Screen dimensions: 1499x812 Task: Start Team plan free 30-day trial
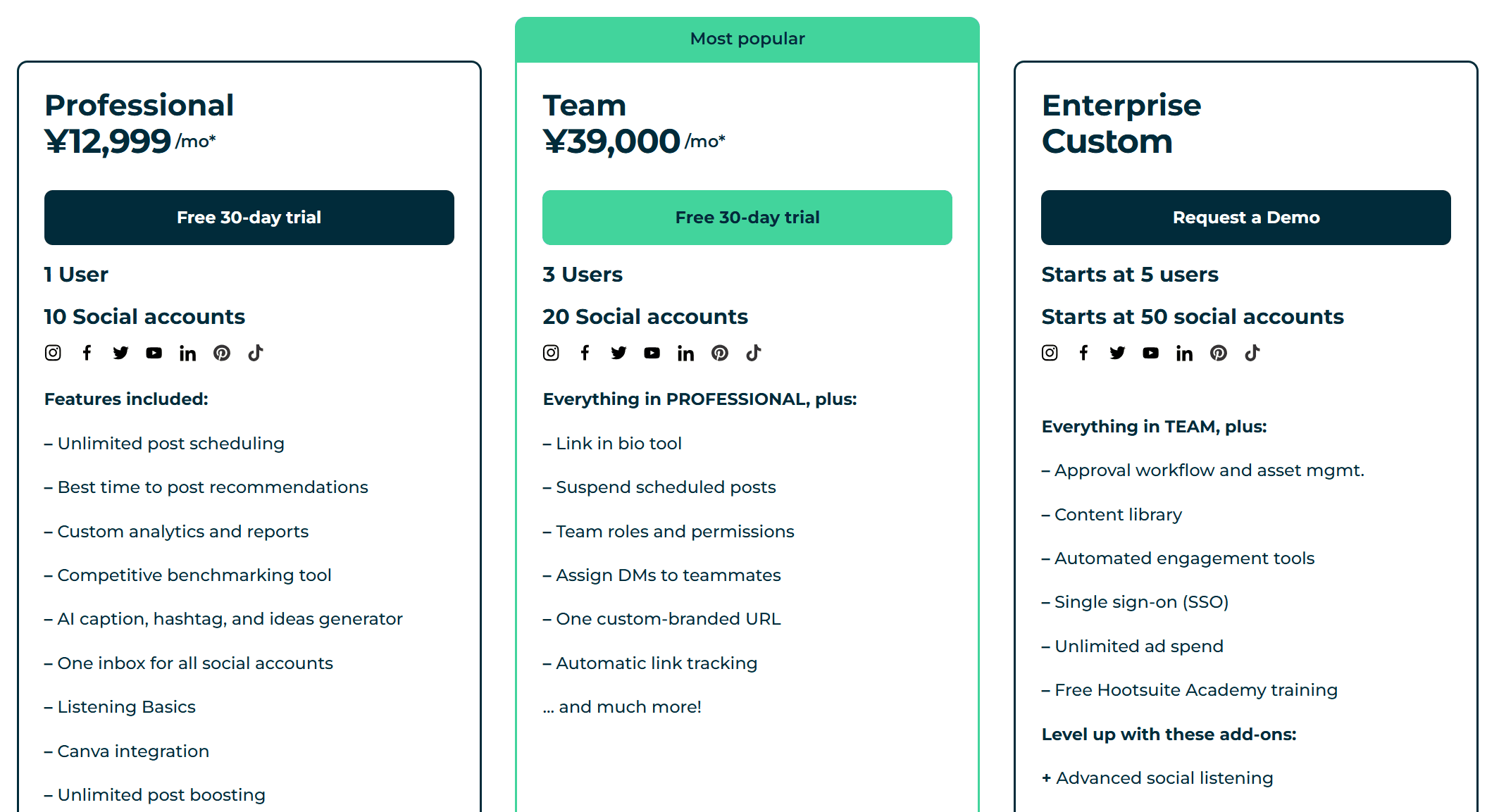click(x=747, y=218)
